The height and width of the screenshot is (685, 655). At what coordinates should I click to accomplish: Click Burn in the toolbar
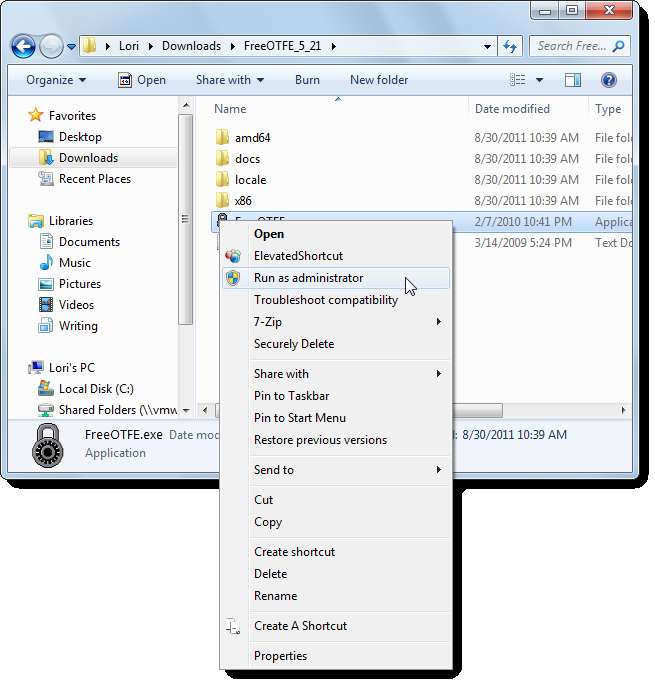[307, 80]
